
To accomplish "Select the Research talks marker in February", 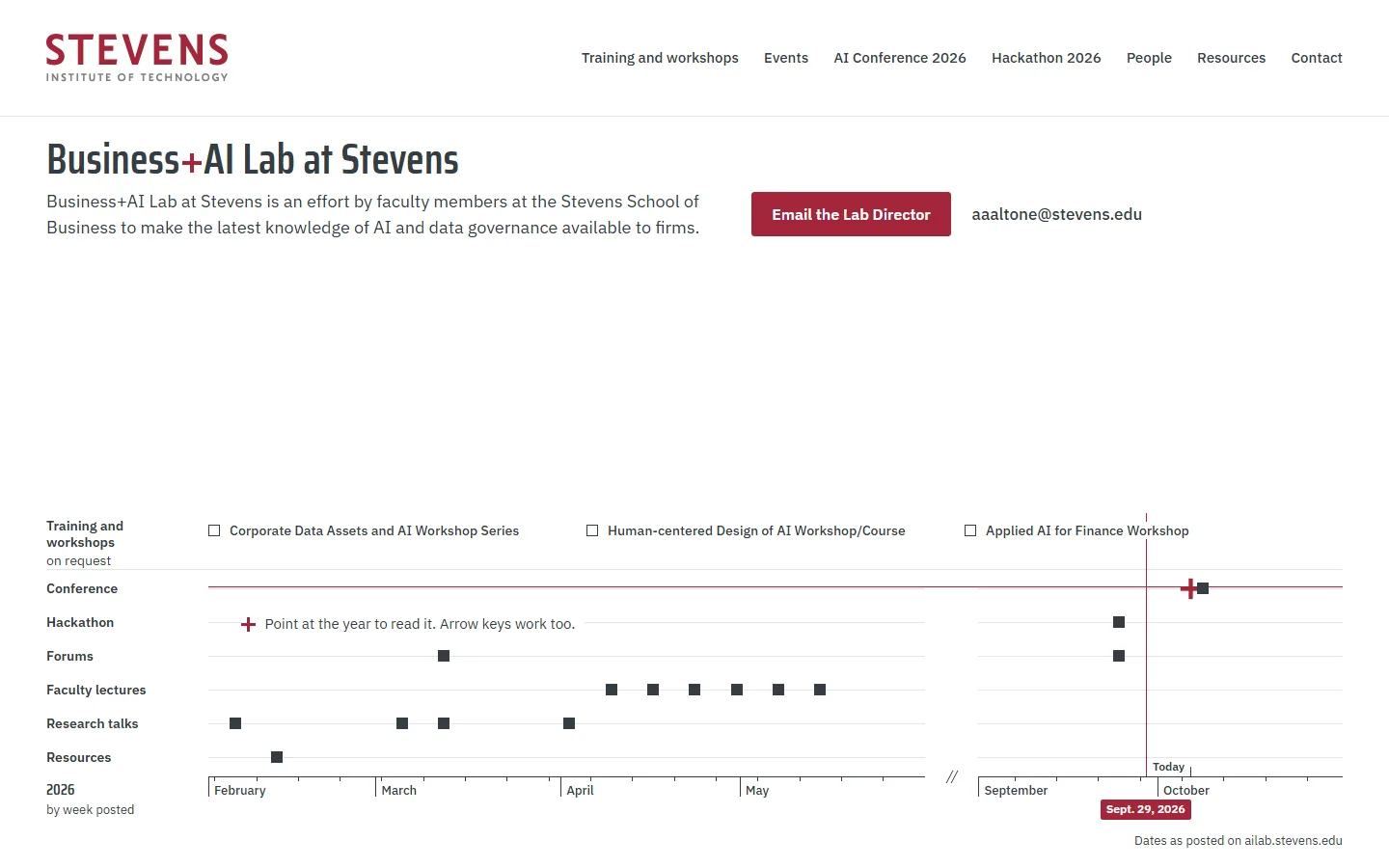I will (235, 723).
